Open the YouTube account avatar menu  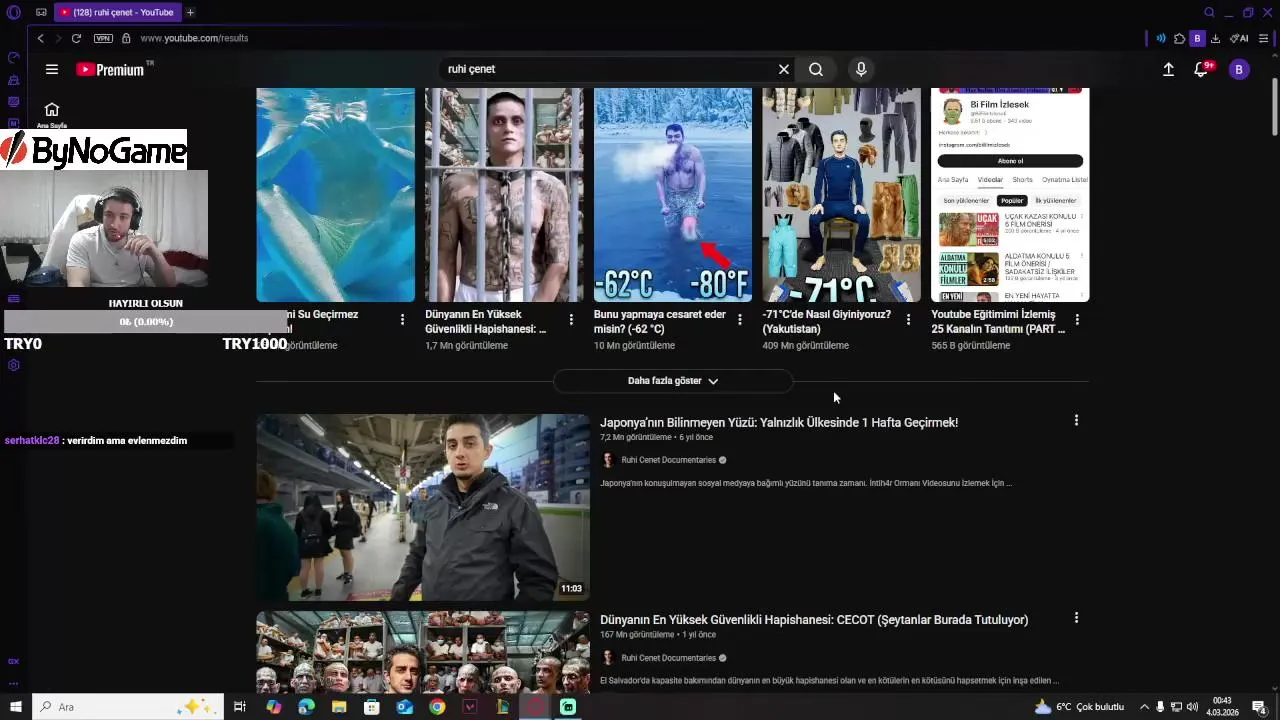pos(1239,69)
